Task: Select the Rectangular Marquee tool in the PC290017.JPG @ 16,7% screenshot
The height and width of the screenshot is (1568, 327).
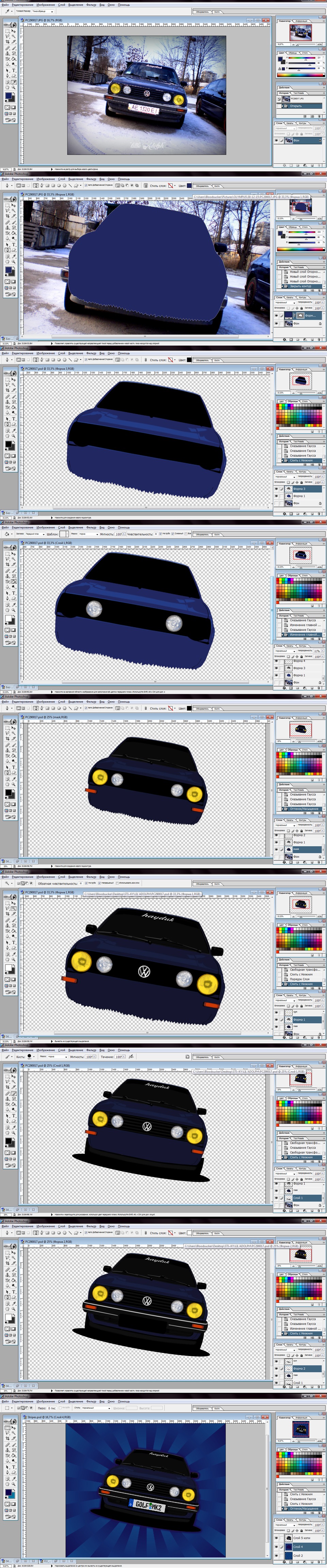Action: click(x=7, y=31)
